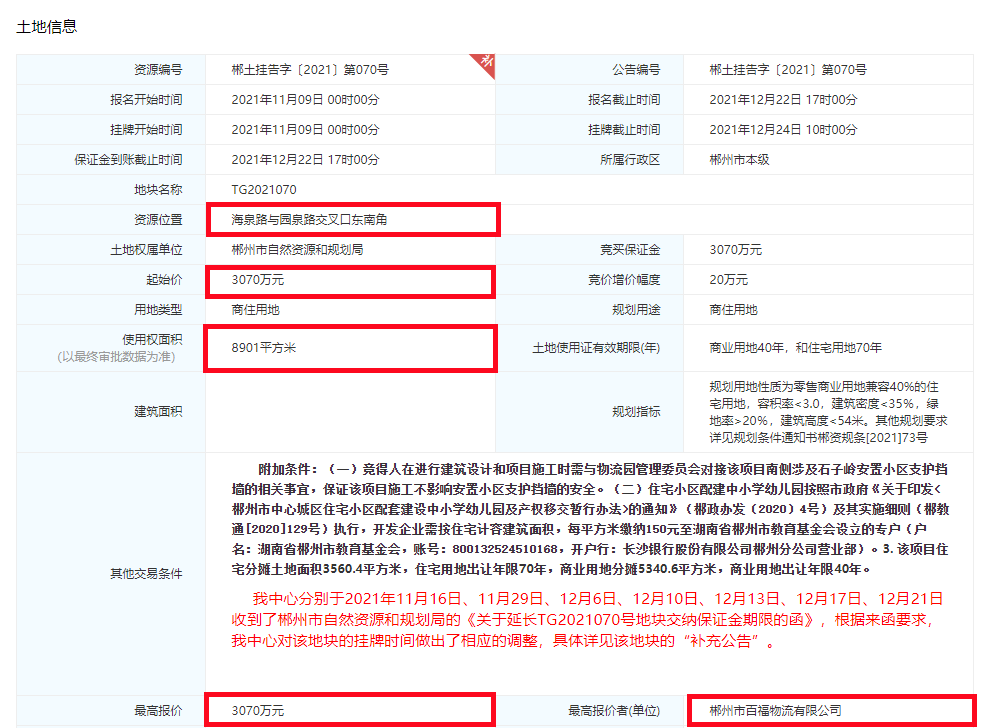The height and width of the screenshot is (728, 992).
Task: Select 挂牌截止时间 value 2021年12月24日 10时00分
Action: (x=783, y=130)
